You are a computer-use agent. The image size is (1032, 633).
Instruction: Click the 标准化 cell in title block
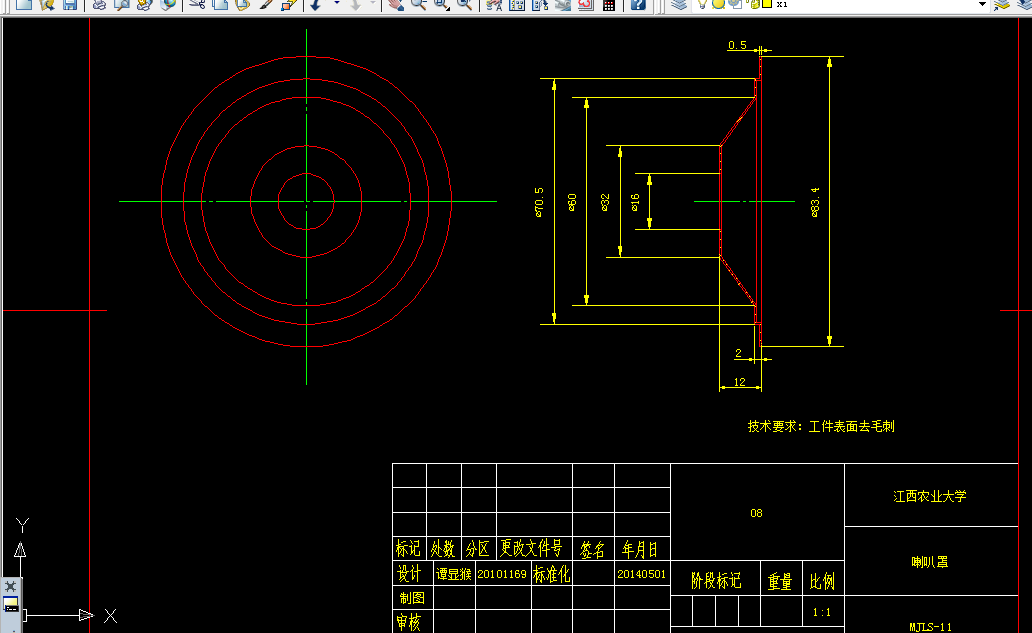(552, 574)
